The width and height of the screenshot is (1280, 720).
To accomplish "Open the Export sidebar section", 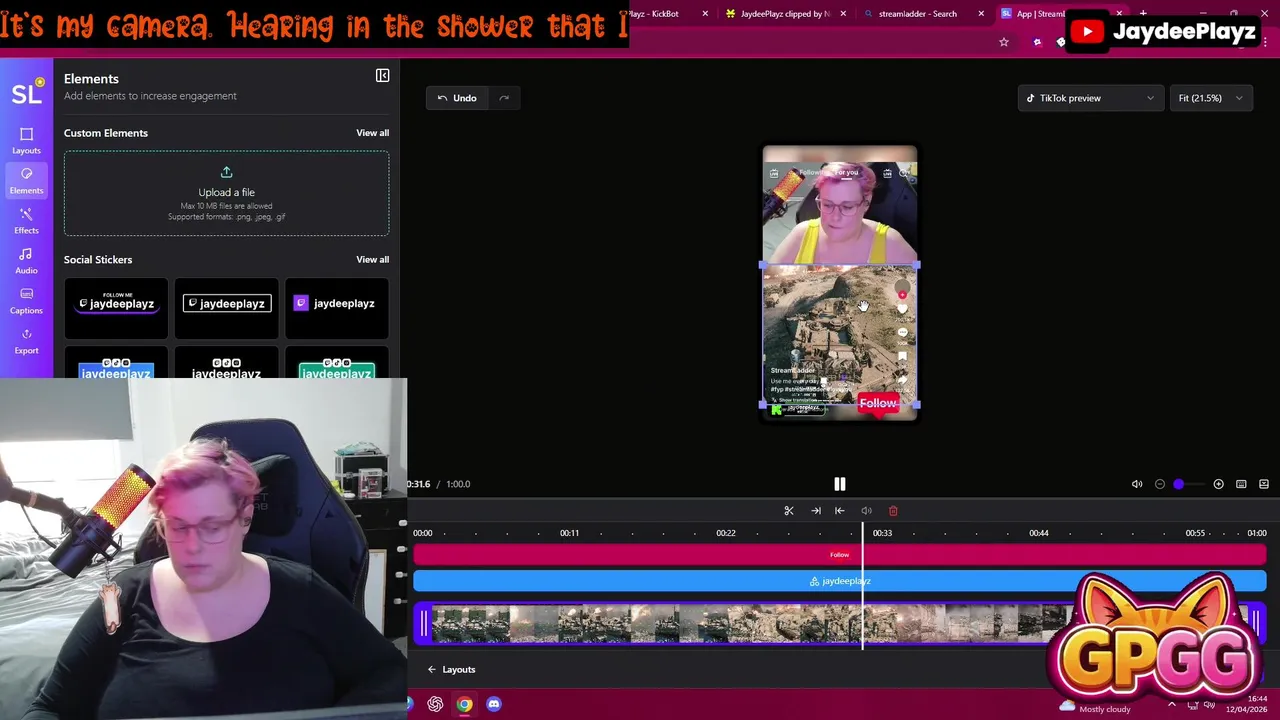I will 26,341.
